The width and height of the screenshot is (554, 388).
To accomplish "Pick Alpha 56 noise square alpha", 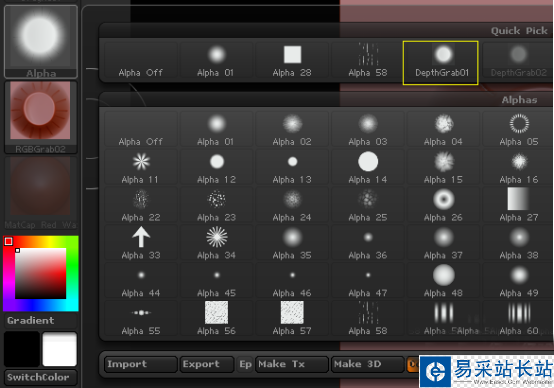I will pos(216,318).
